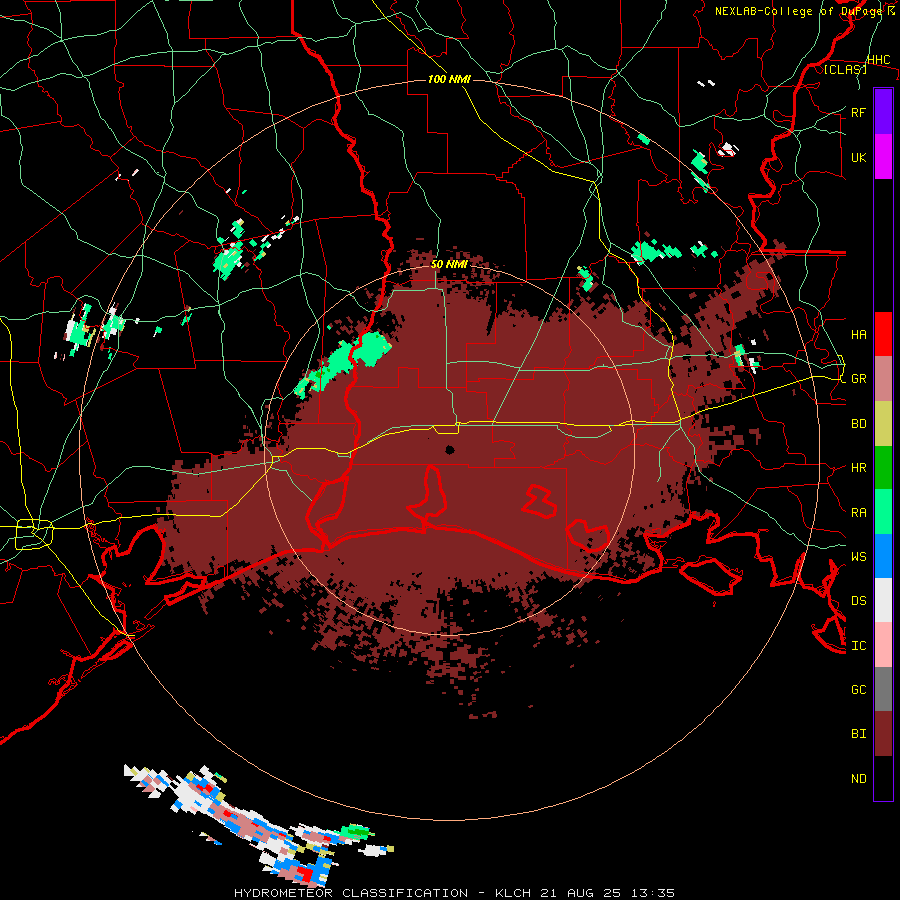
Task: Pick the bright green RA legend swatch
Action: (x=883, y=512)
